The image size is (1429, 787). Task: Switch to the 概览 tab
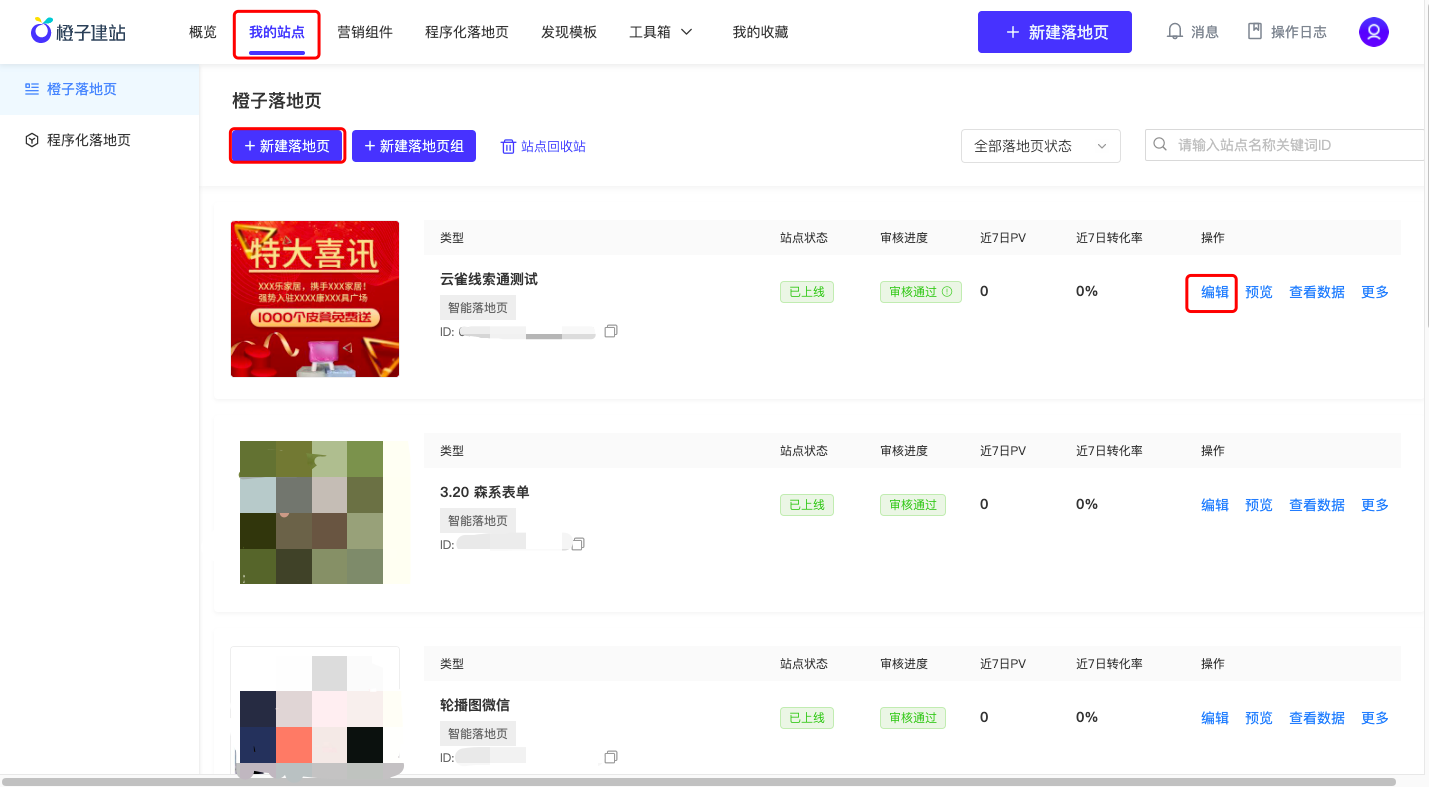pyautogui.click(x=202, y=31)
